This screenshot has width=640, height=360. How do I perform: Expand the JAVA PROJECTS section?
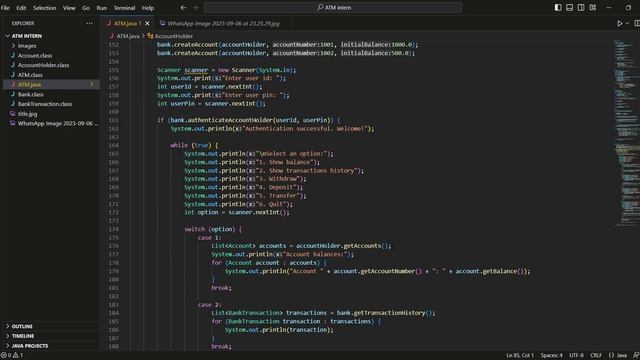point(30,346)
